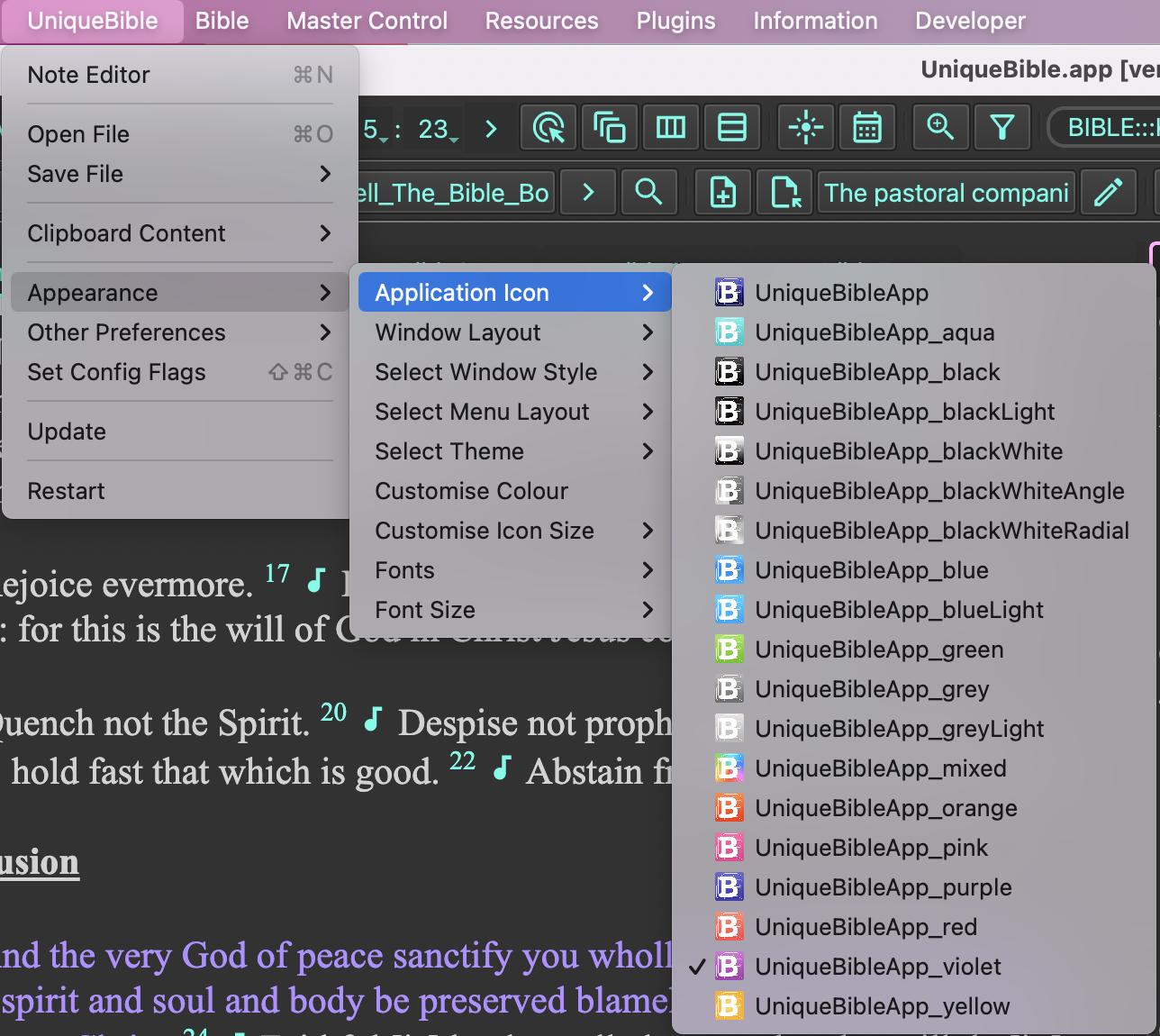Expand the Customise Icon Size submenu
The height and width of the screenshot is (1036, 1160).
(514, 531)
